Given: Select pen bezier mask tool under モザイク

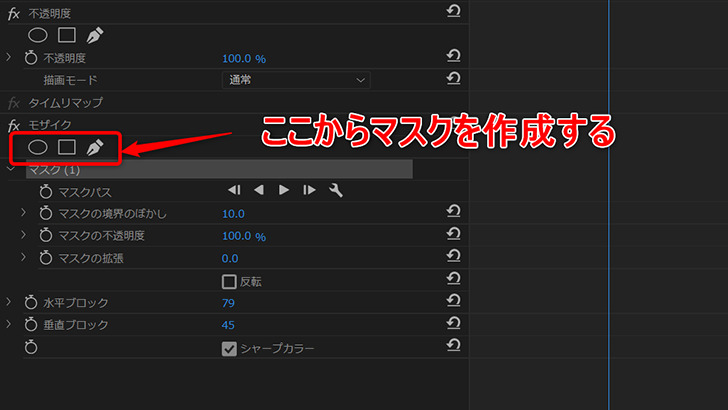Looking at the screenshot, I should (x=95, y=148).
